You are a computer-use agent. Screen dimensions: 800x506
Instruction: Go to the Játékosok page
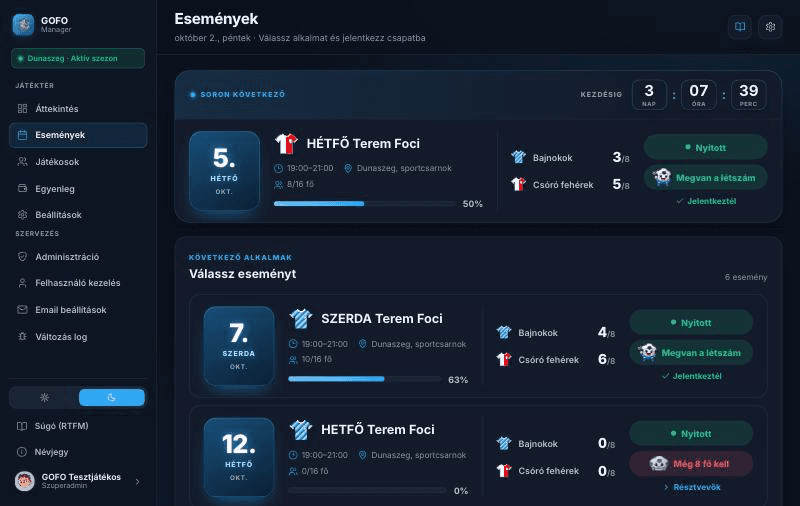click(x=78, y=162)
